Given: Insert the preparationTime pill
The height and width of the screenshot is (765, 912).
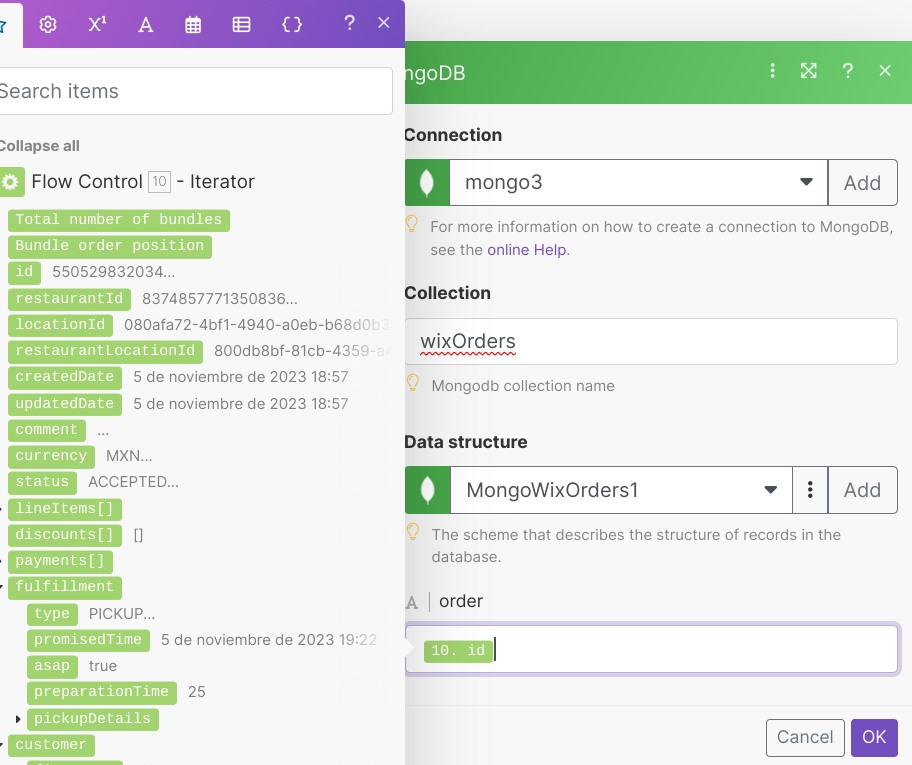Looking at the screenshot, I should point(102,693).
